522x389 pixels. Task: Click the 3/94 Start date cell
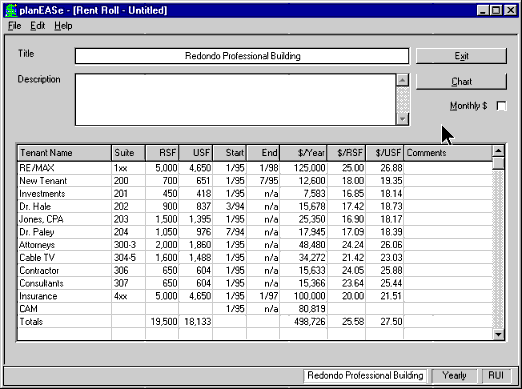tap(229, 206)
